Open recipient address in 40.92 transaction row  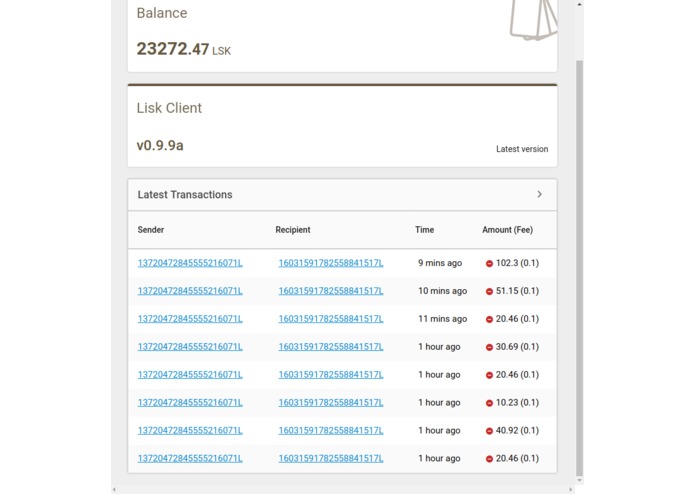[x=331, y=431]
